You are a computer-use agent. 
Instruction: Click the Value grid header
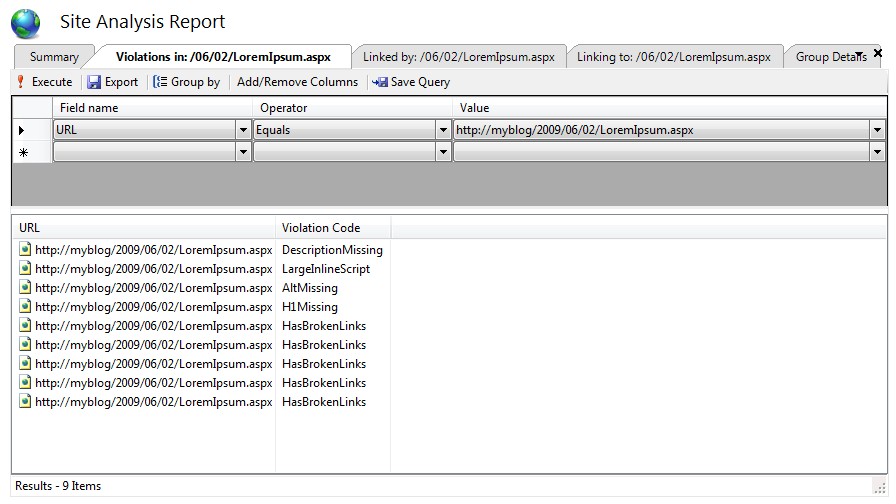[670, 107]
